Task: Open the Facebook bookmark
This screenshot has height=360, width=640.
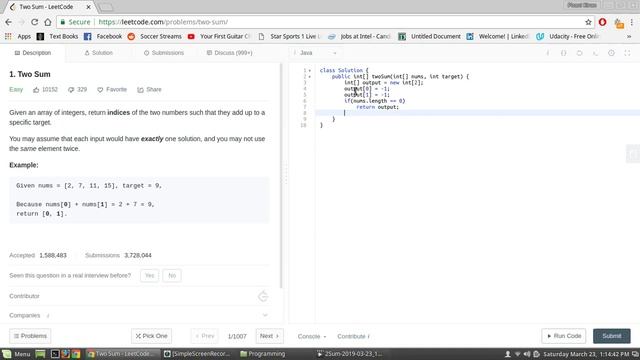Action: 103,36
